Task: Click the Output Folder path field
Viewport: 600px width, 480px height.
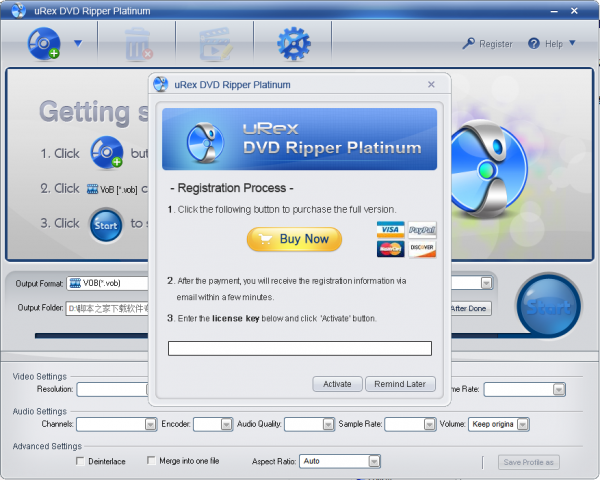Action: tap(107, 309)
